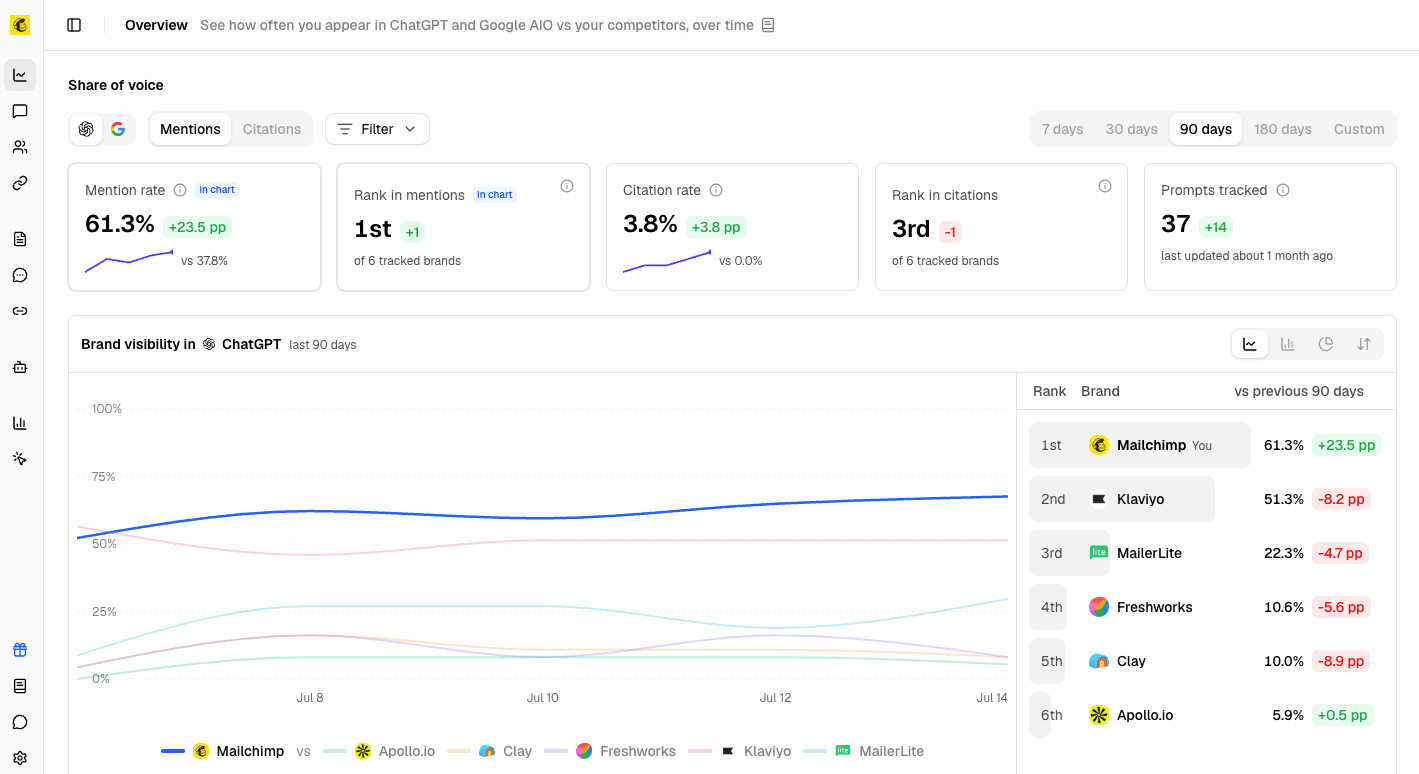Screen dimensions: 1419x774
Task: Select the Custom date range
Action: (x=1359, y=129)
